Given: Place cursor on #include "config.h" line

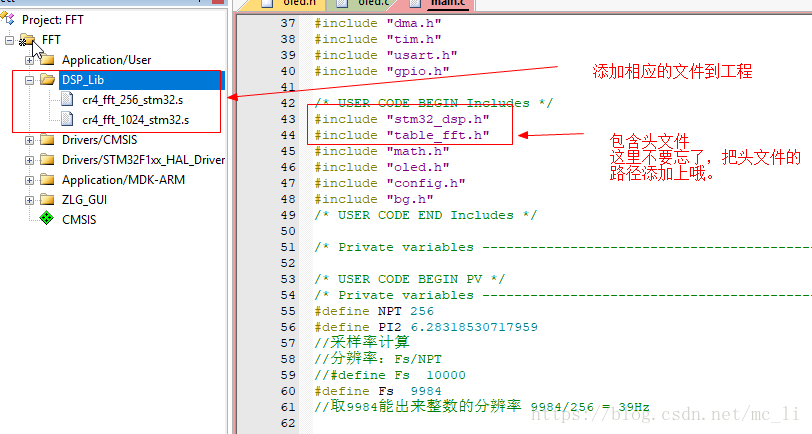Looking at the screenshot, I should (x=389, y=183).
